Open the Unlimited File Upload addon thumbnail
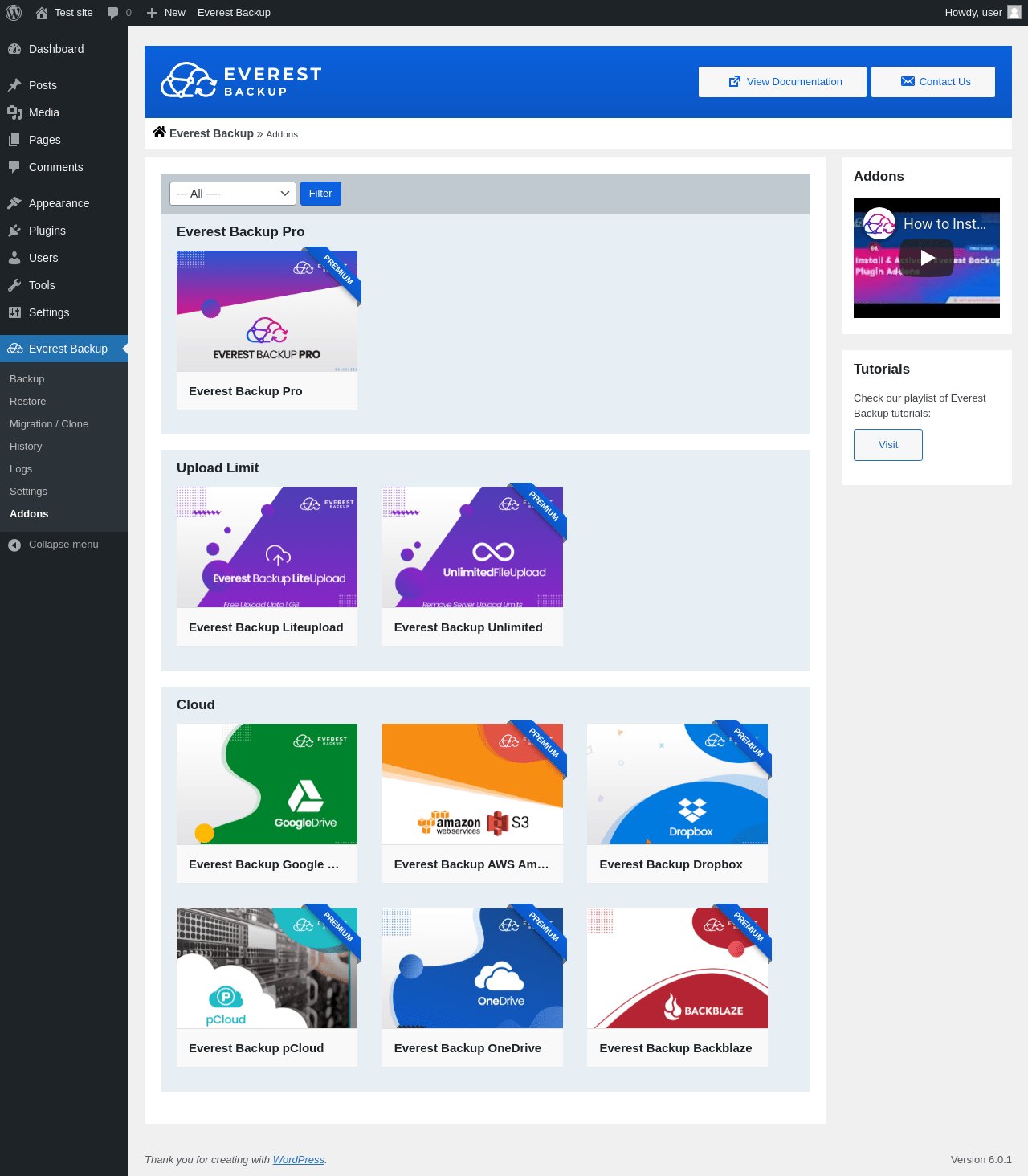 point(472,547)
